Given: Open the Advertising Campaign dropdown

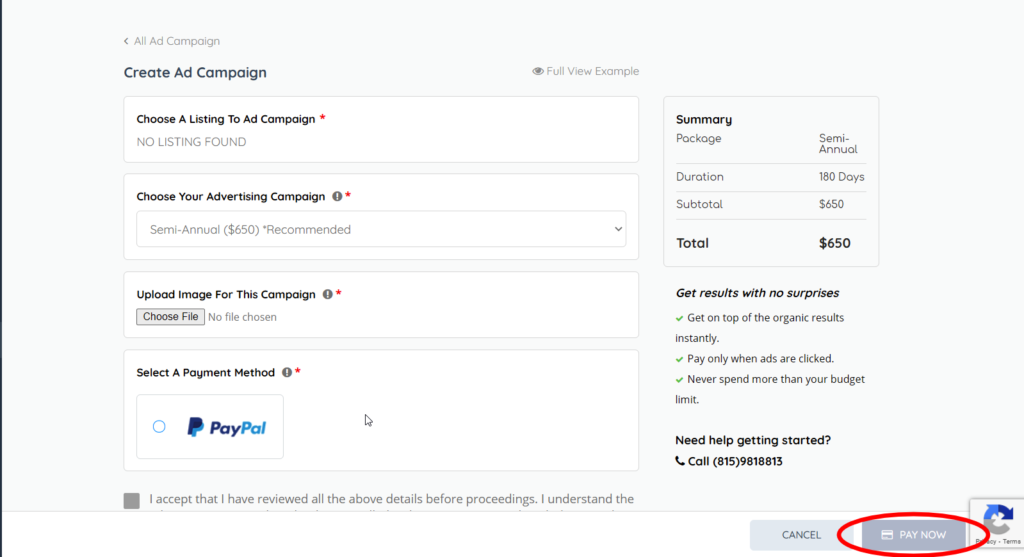Looking at the screenshot, I should [x=380, y=230].
